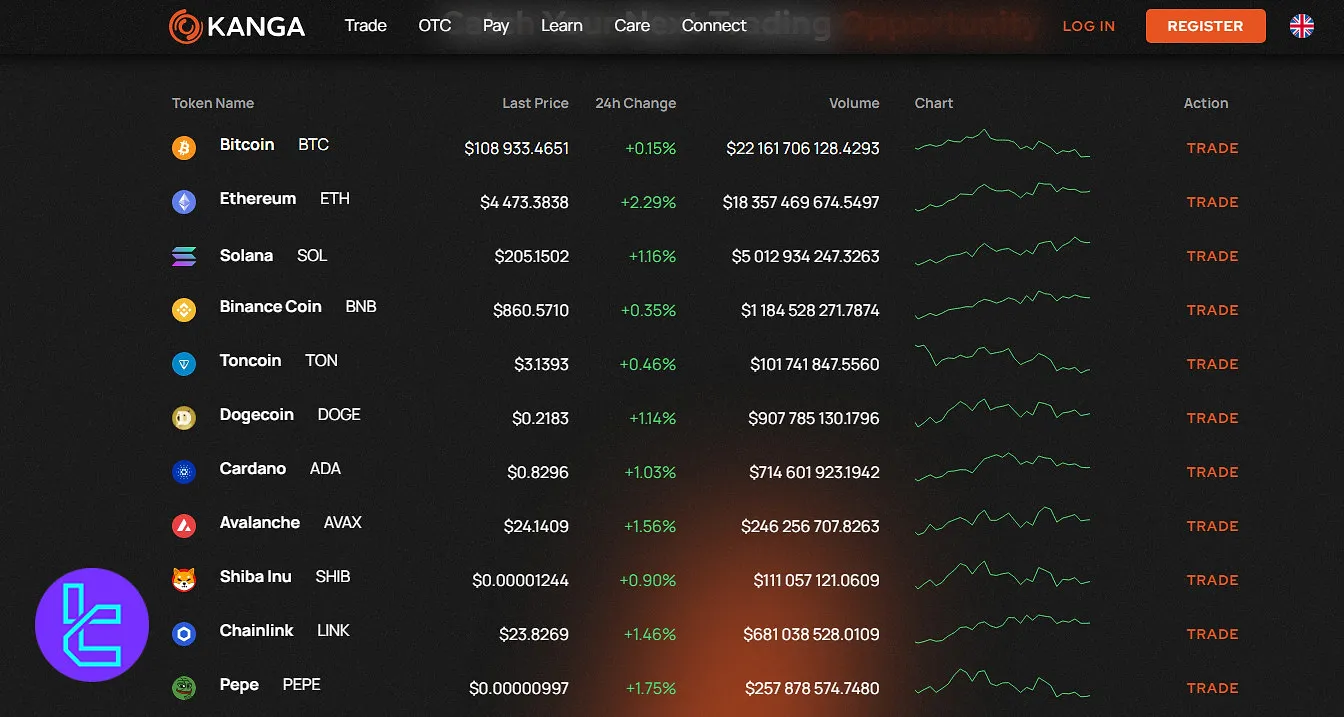Click the Pepe +1.75% change value
Viewport: 1344px width, 717px height.
[651, 688]
